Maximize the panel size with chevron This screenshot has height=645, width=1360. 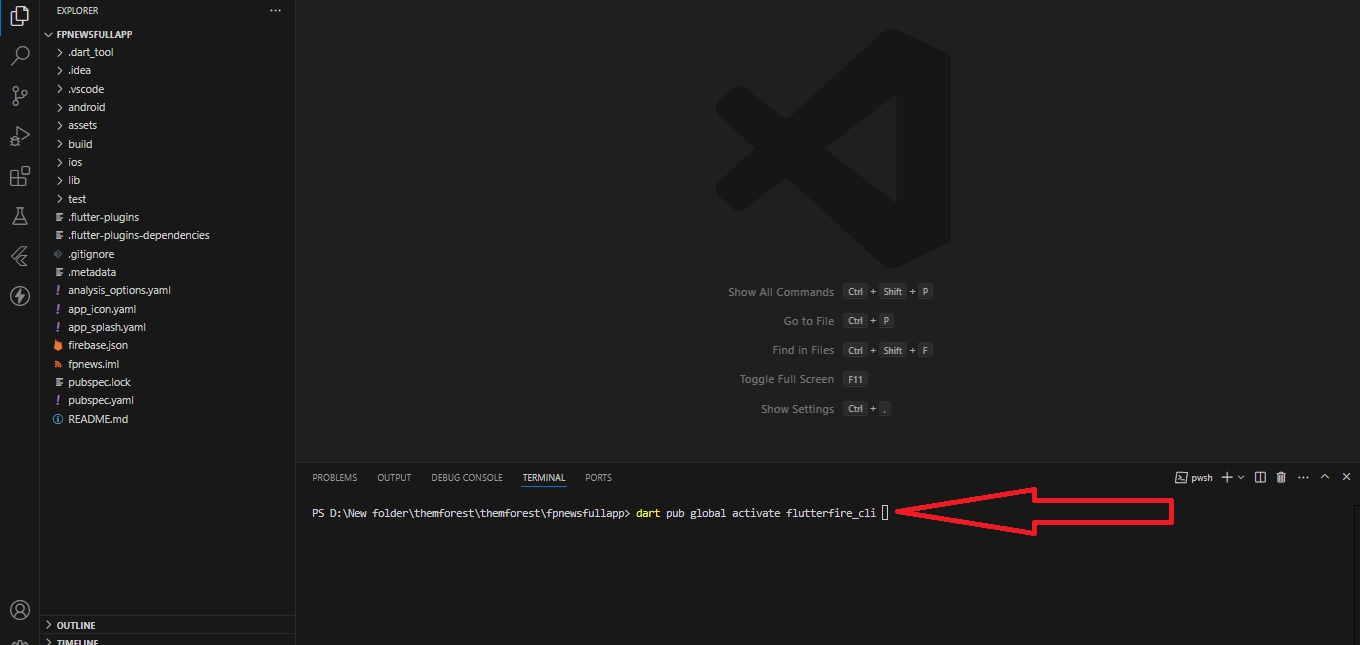pos(1325,478)
